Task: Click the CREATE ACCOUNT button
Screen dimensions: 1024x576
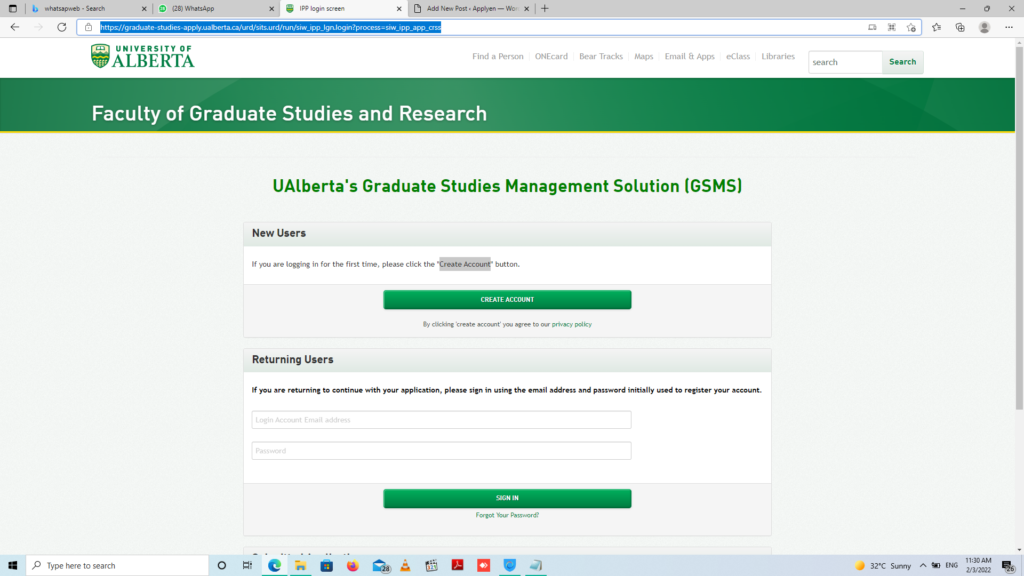Action: click(507, 300)
